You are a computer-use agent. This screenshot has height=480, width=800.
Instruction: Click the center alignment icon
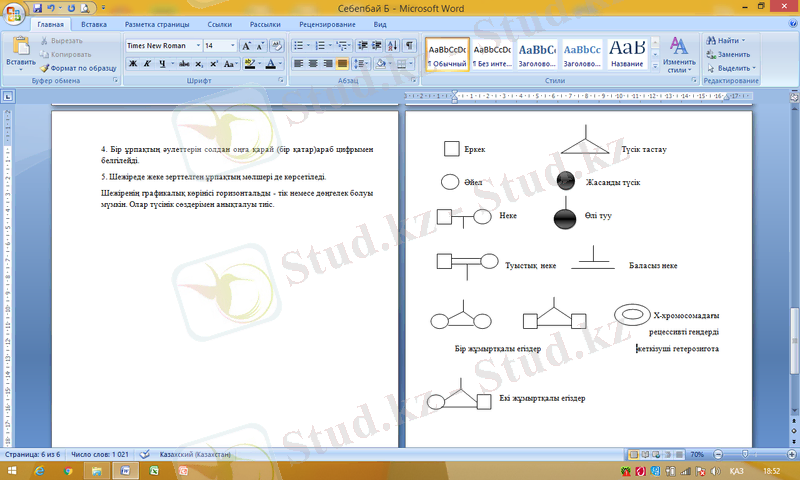tap(313, 63)
